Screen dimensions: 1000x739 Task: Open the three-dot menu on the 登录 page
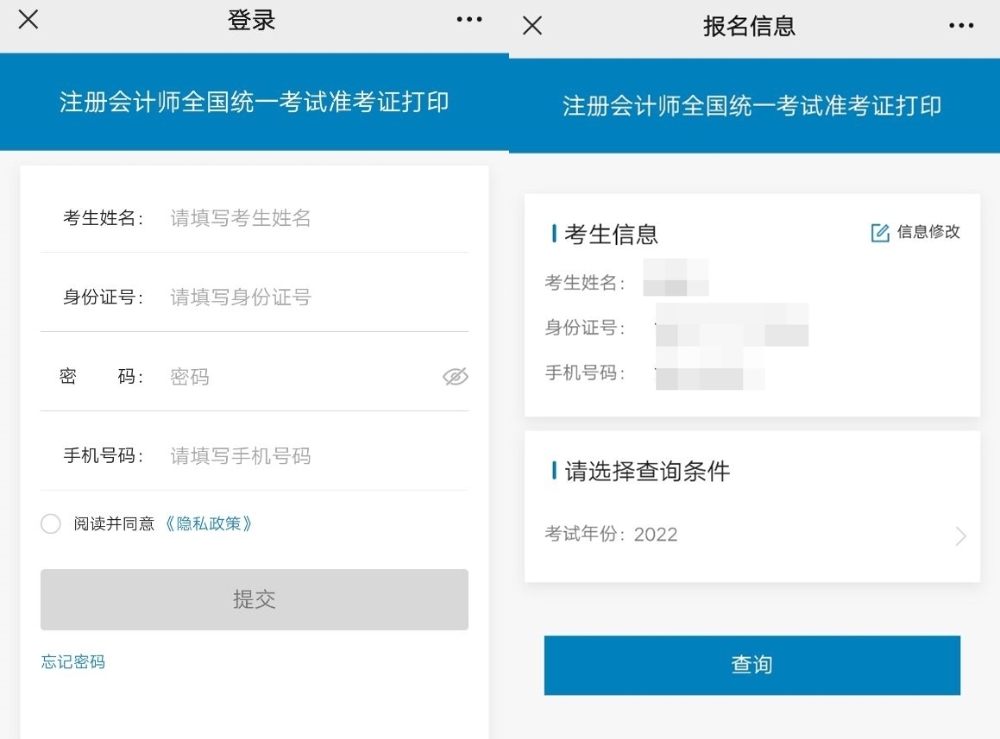click(x=469, y=20)
